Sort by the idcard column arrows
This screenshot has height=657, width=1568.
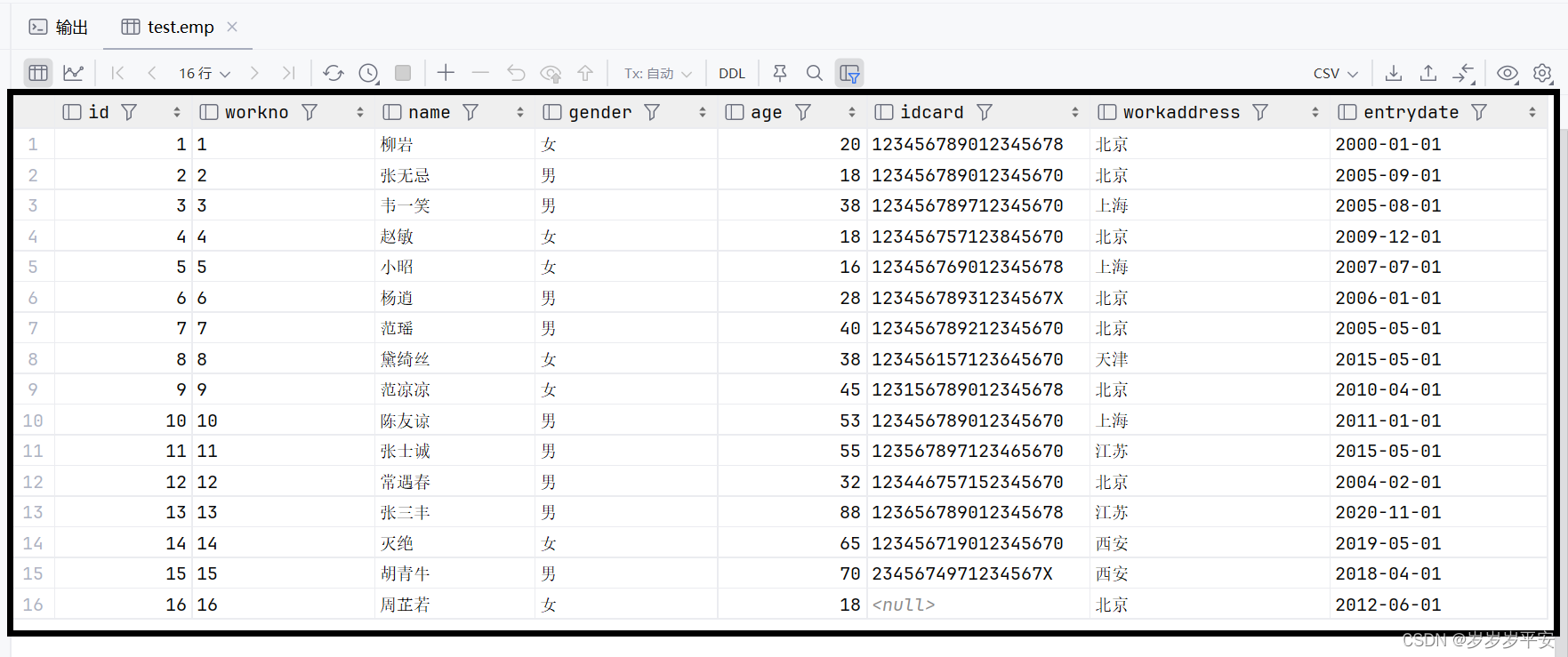pos(1075,112)
